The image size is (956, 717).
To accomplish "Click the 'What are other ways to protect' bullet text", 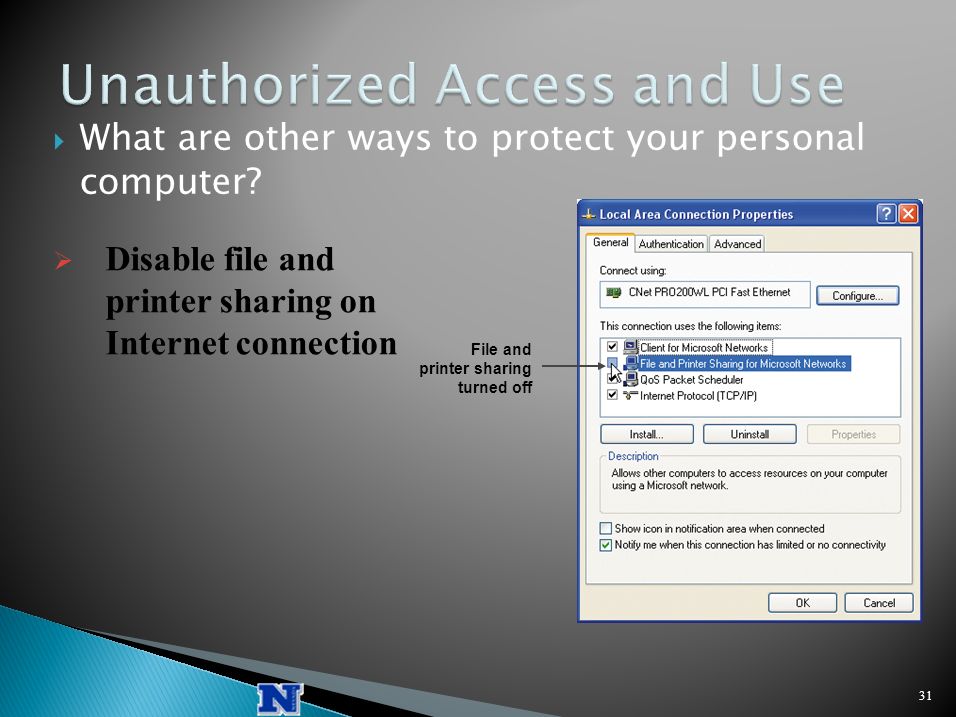I will pyautogui.click(x=472, y=159).
